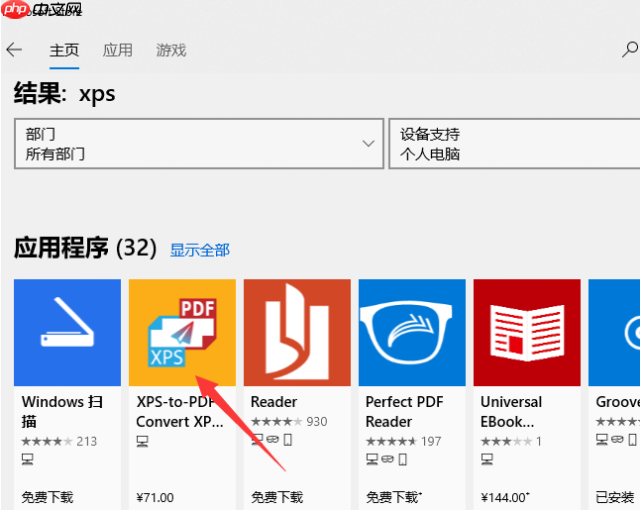
Task: Click the Perfect PDF Reader title
Action: pos(404,411)
